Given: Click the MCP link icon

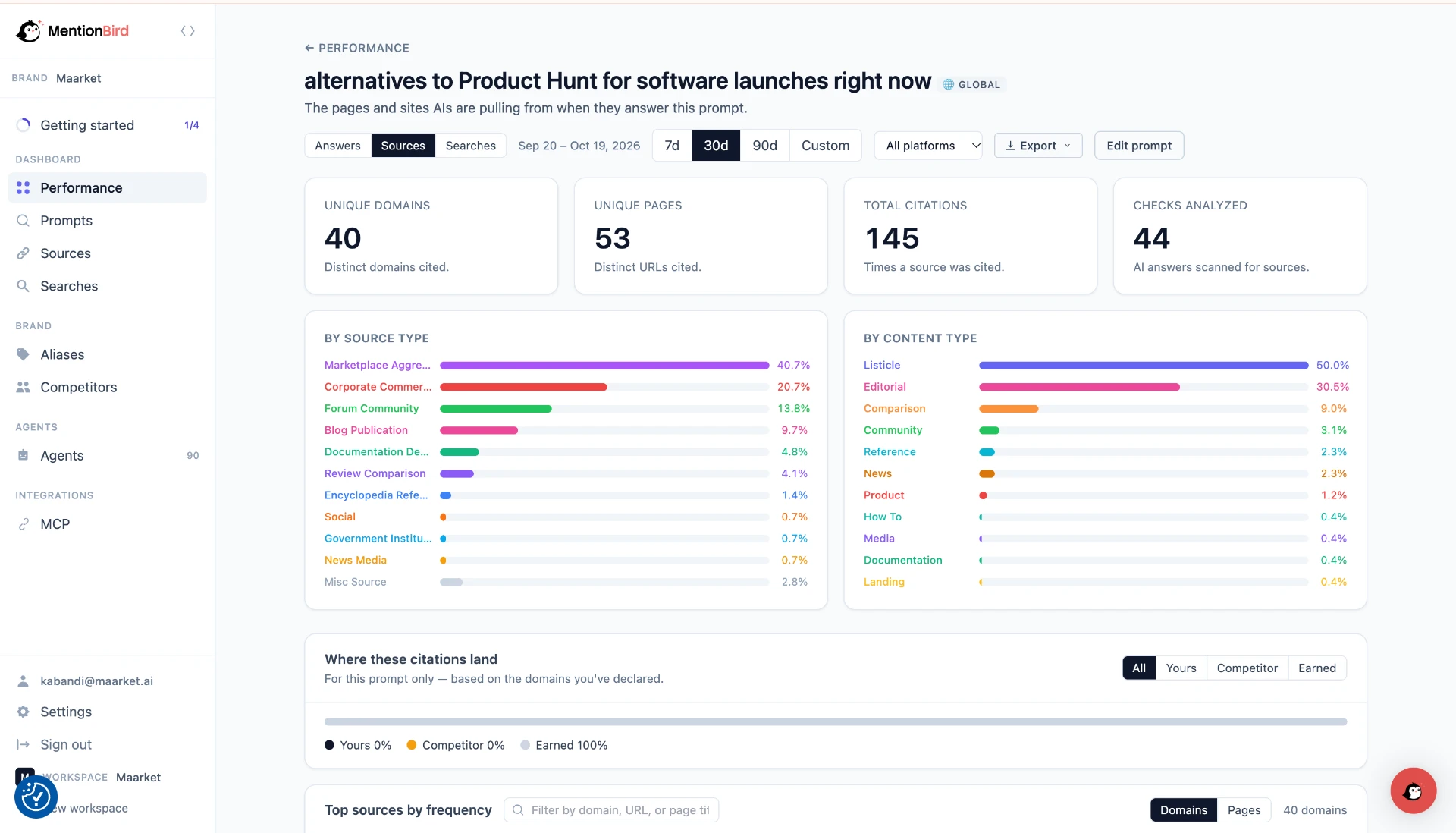Looking at the screenshot, I should pos(24,524).
